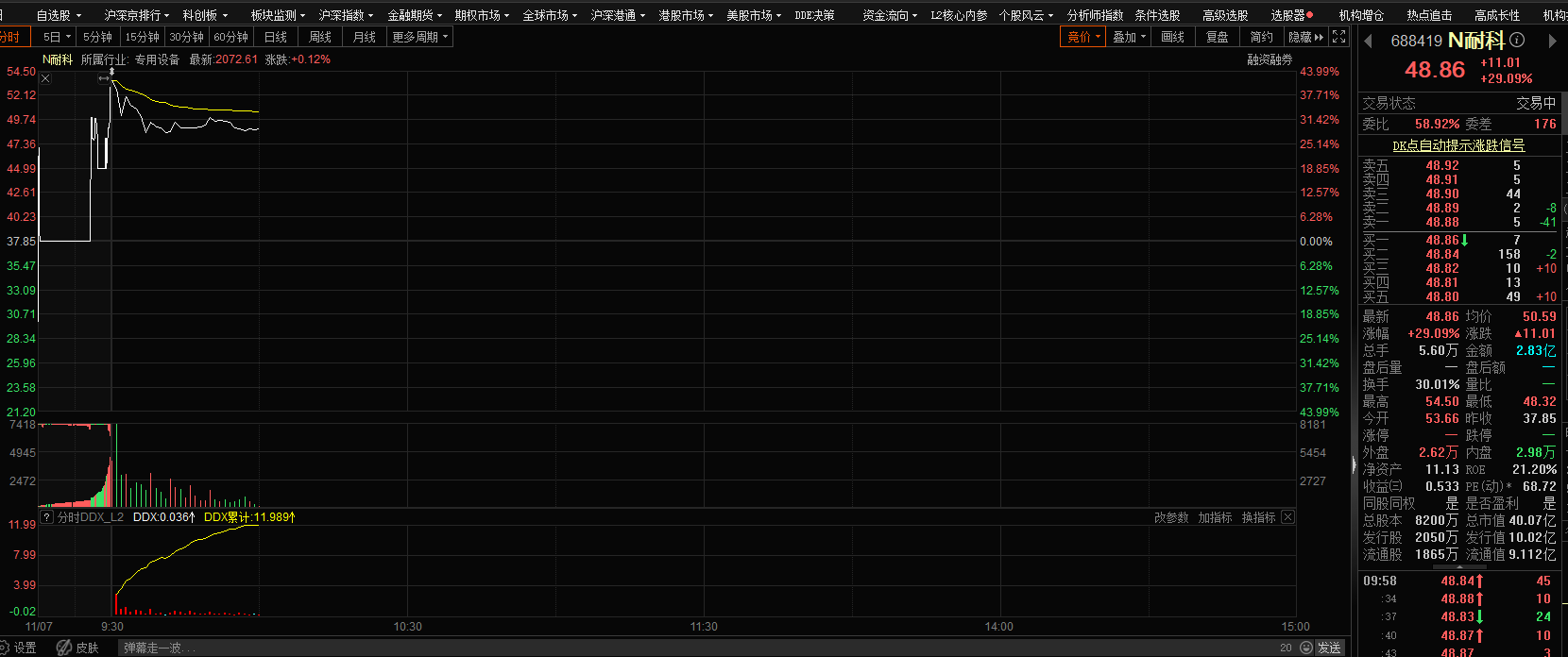Image resolution: width=1568 pixels, height=657 pixels.
Task: Switch to the 月线 monthly chart
Action: tap(364, 37)
